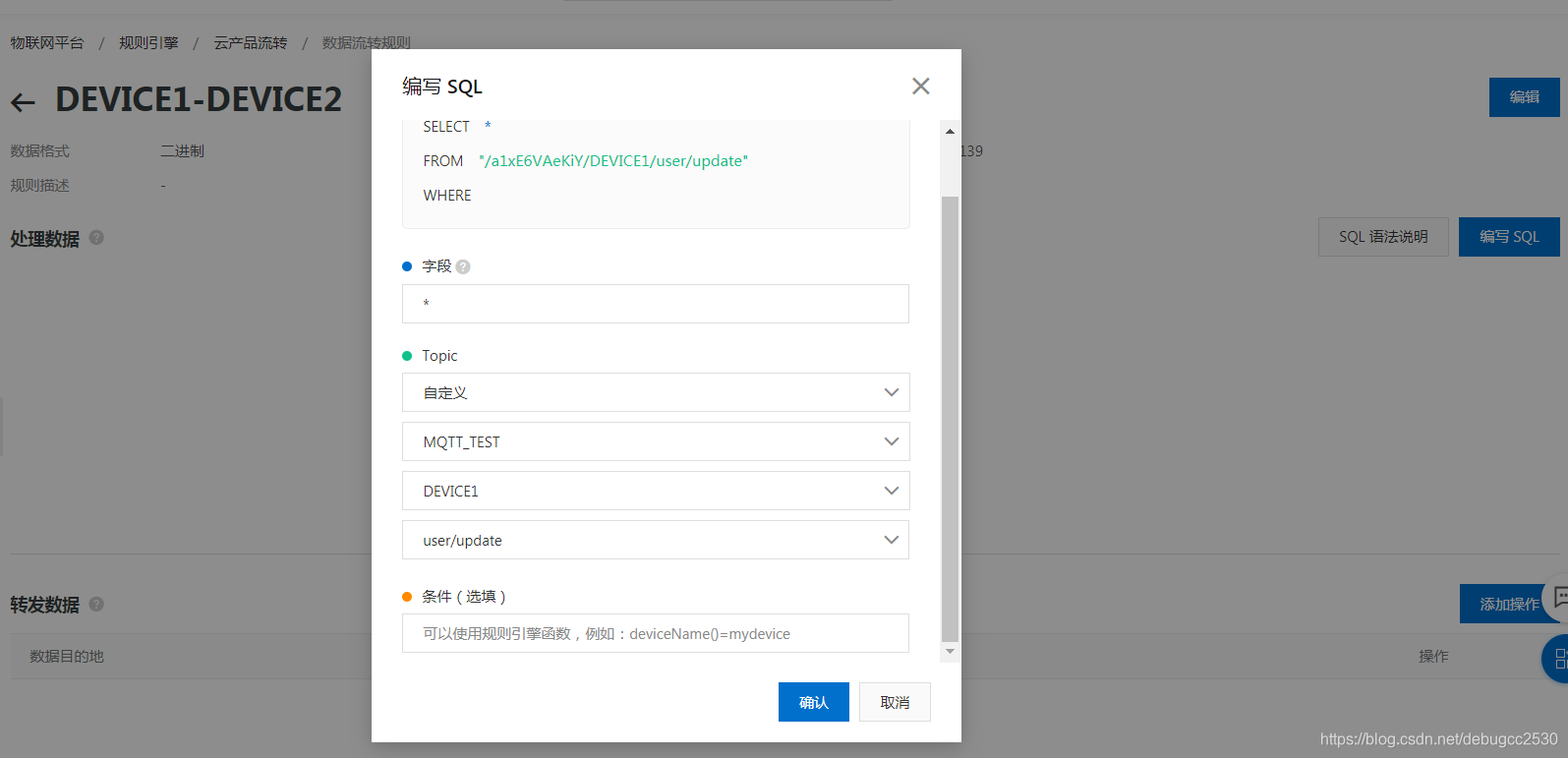Click the 二进制 data format value
This screenshot has height=758, width=1568.
click(183, 151)
